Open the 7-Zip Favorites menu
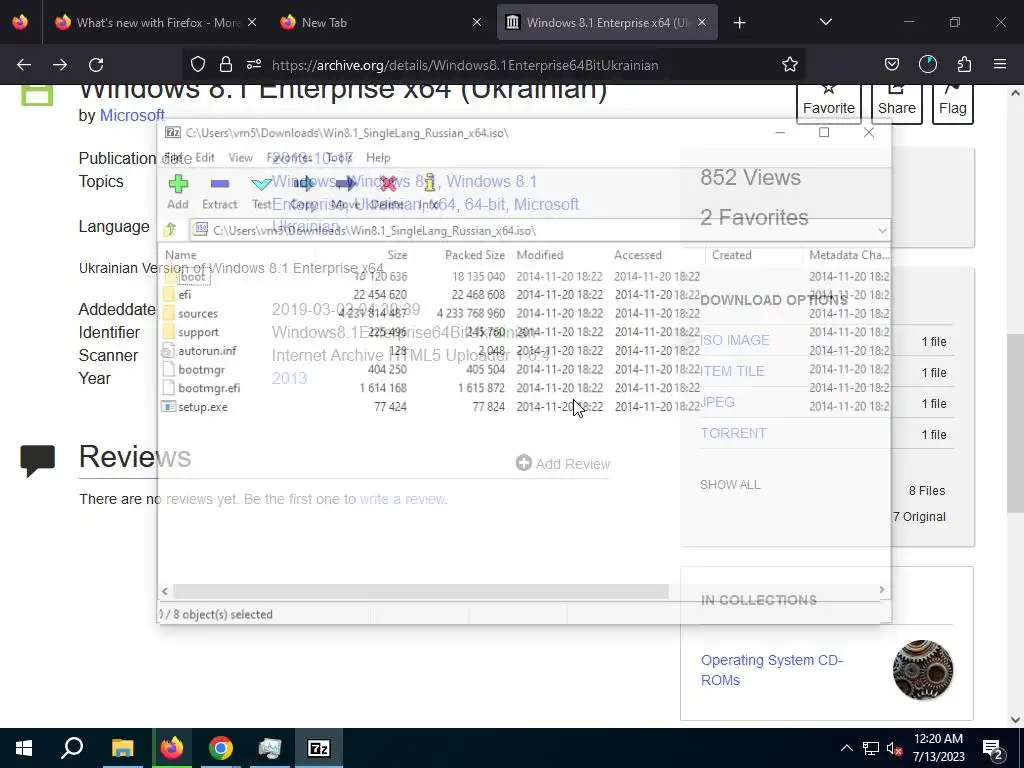Viewport: 1024px width, 768px height. pyautogui.click(x=289, y=157)
